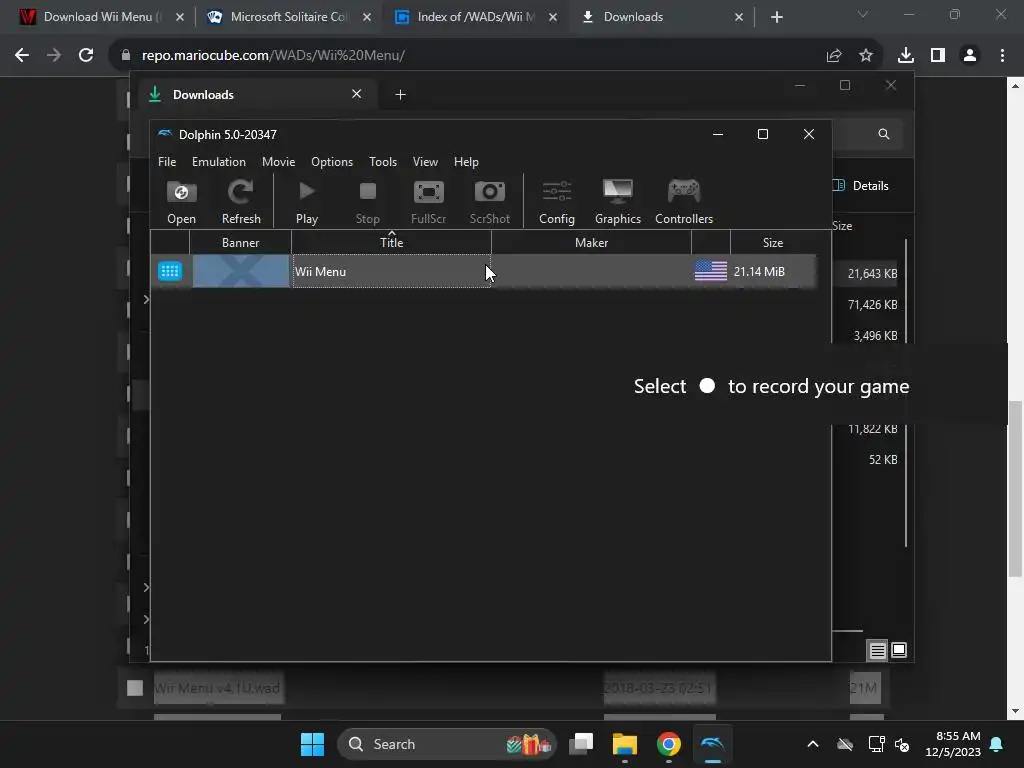1024x768 pixels.
Task: Click Dolphin emulator taskbar icon
Action: [712, 744]
